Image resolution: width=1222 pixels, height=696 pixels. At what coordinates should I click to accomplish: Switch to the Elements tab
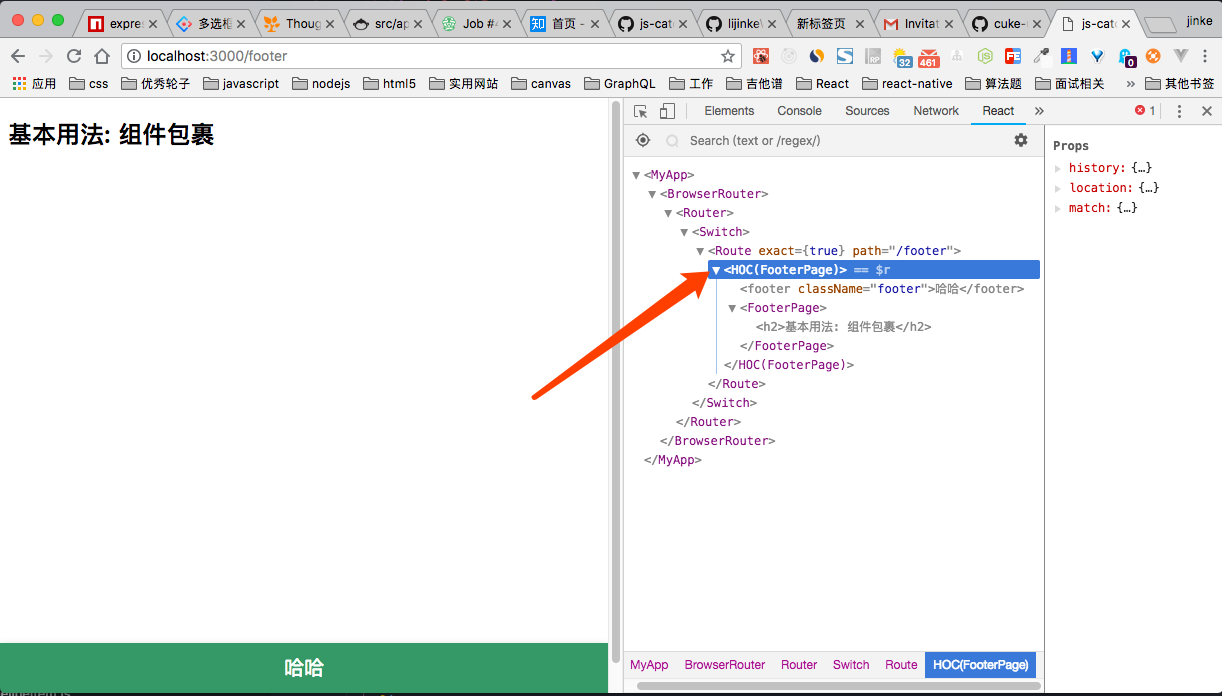tap(729, 111)
